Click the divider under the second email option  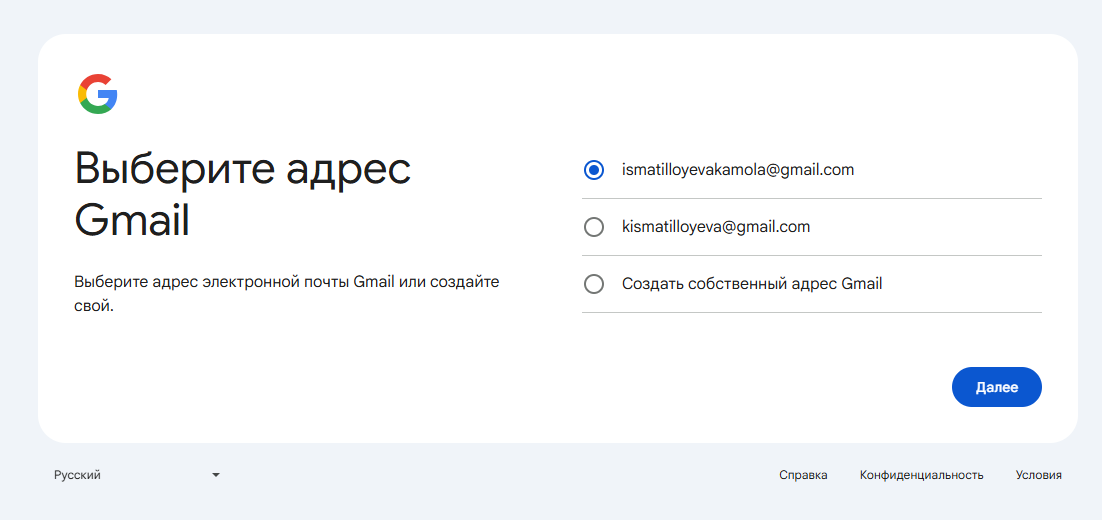point(812,256)
